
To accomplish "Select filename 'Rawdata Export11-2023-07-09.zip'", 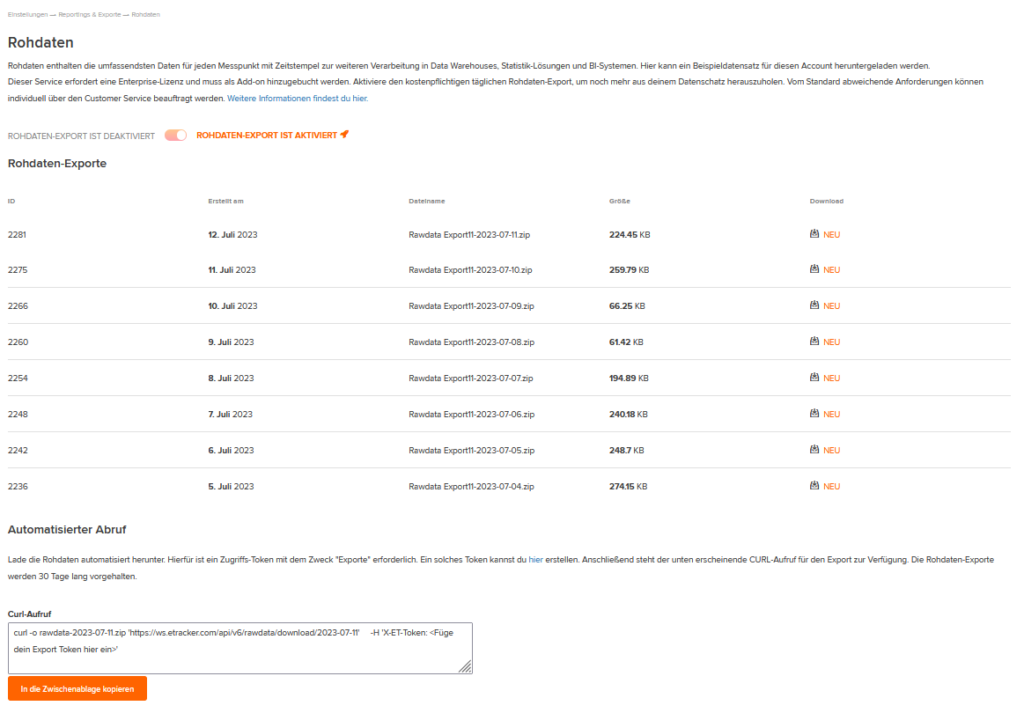I will [472, 306].
